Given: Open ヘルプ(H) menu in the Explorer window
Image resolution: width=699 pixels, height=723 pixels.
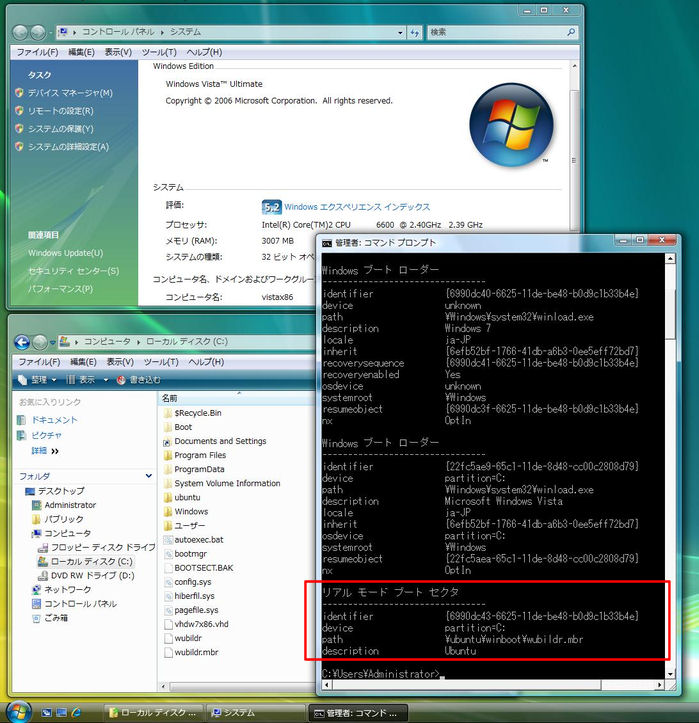Looking at the screenshot, I should (x=206, y=362).
